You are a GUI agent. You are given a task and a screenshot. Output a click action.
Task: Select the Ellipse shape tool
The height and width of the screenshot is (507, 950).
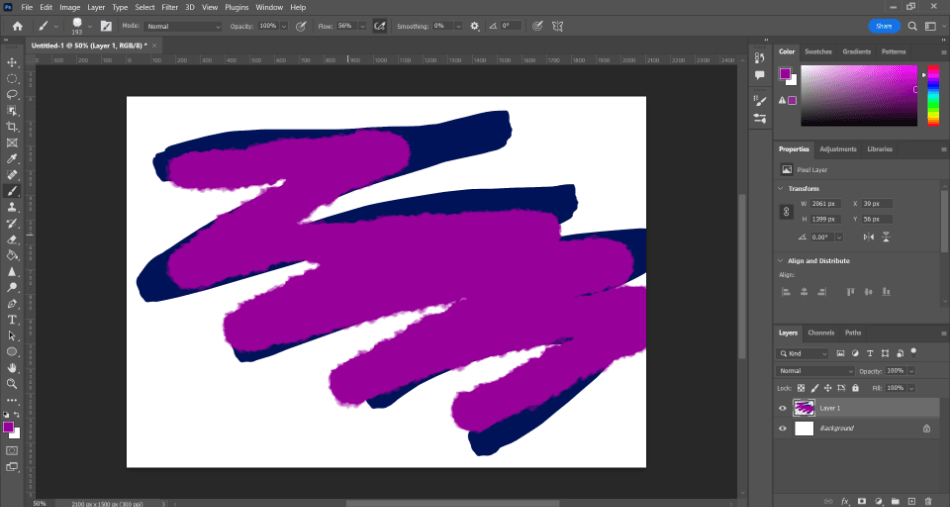click(x=12, y=351)
